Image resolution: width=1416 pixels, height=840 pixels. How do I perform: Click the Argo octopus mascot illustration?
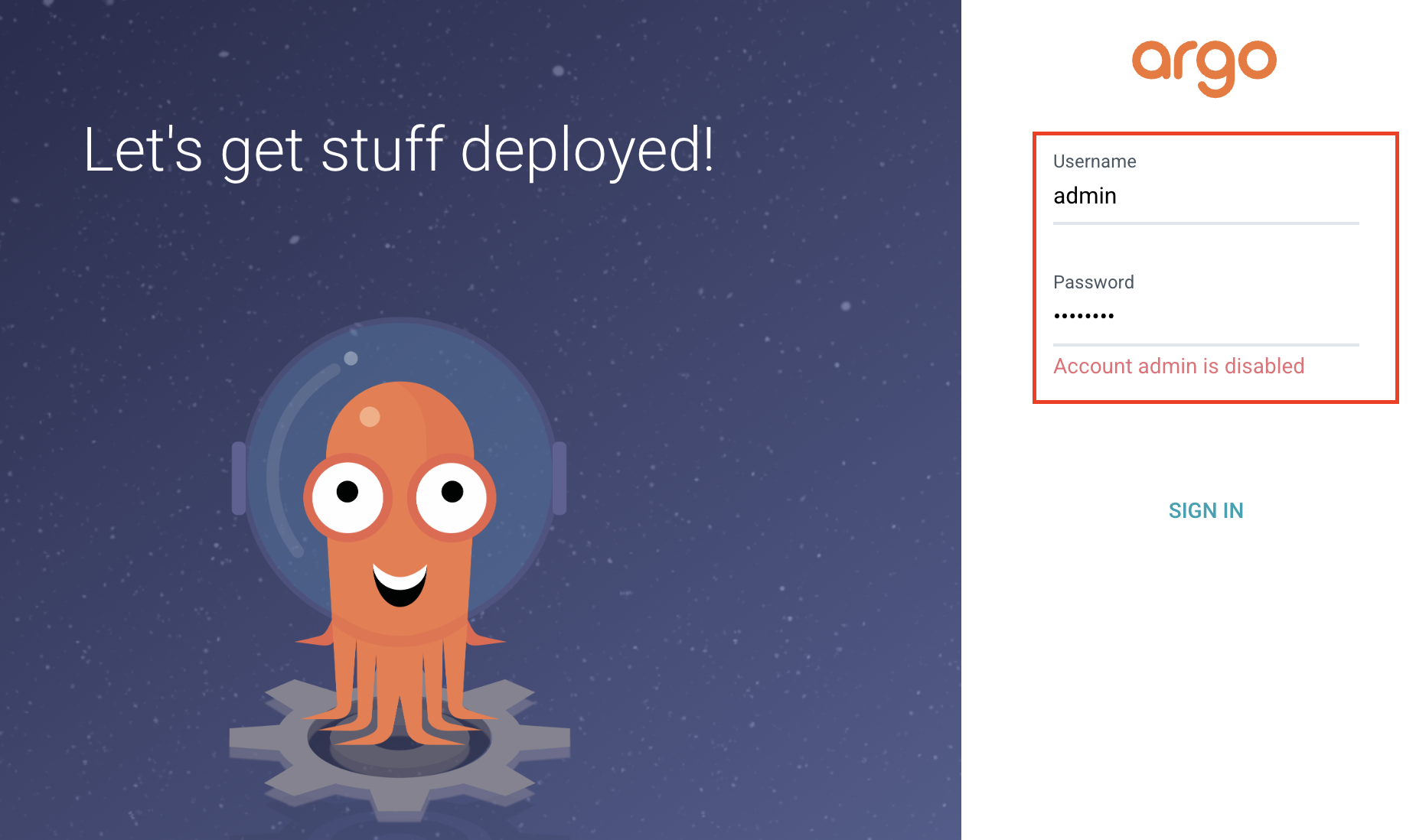(x=400, y=568)
